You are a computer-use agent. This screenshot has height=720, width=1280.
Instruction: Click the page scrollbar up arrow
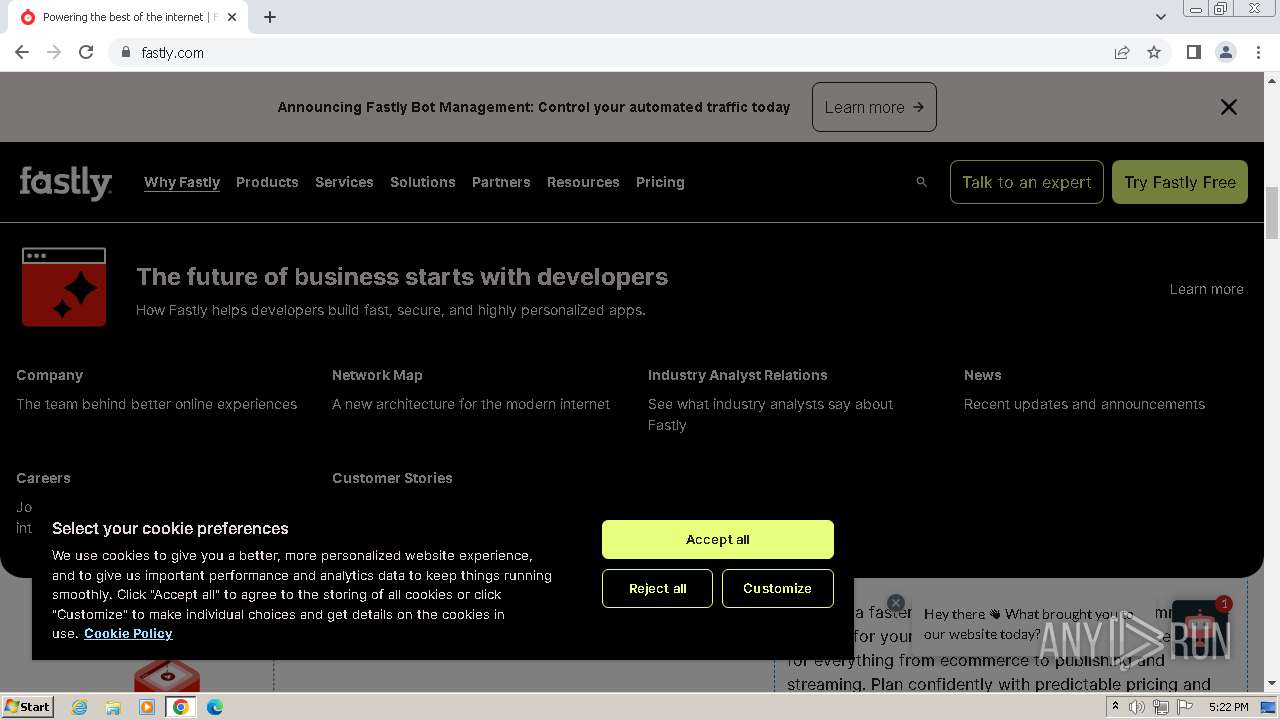pyautogui.click(x=1272, y=79)
